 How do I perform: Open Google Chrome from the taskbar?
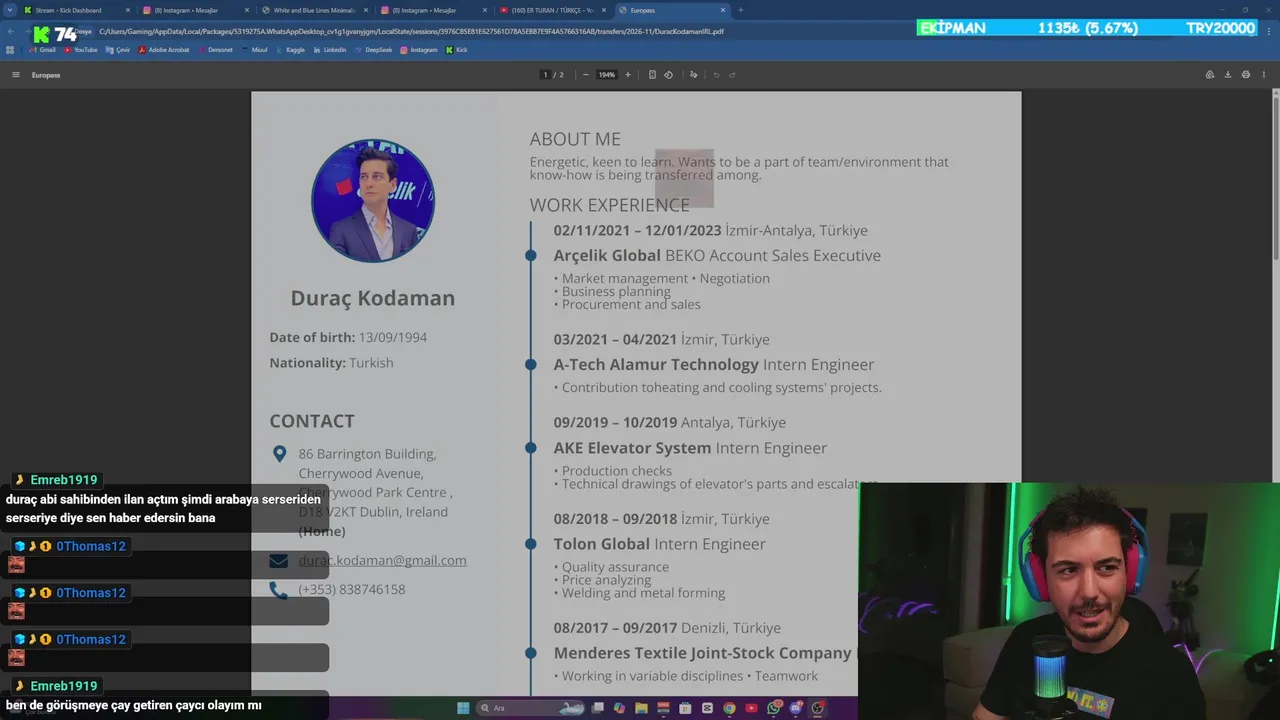pos(729,708)
